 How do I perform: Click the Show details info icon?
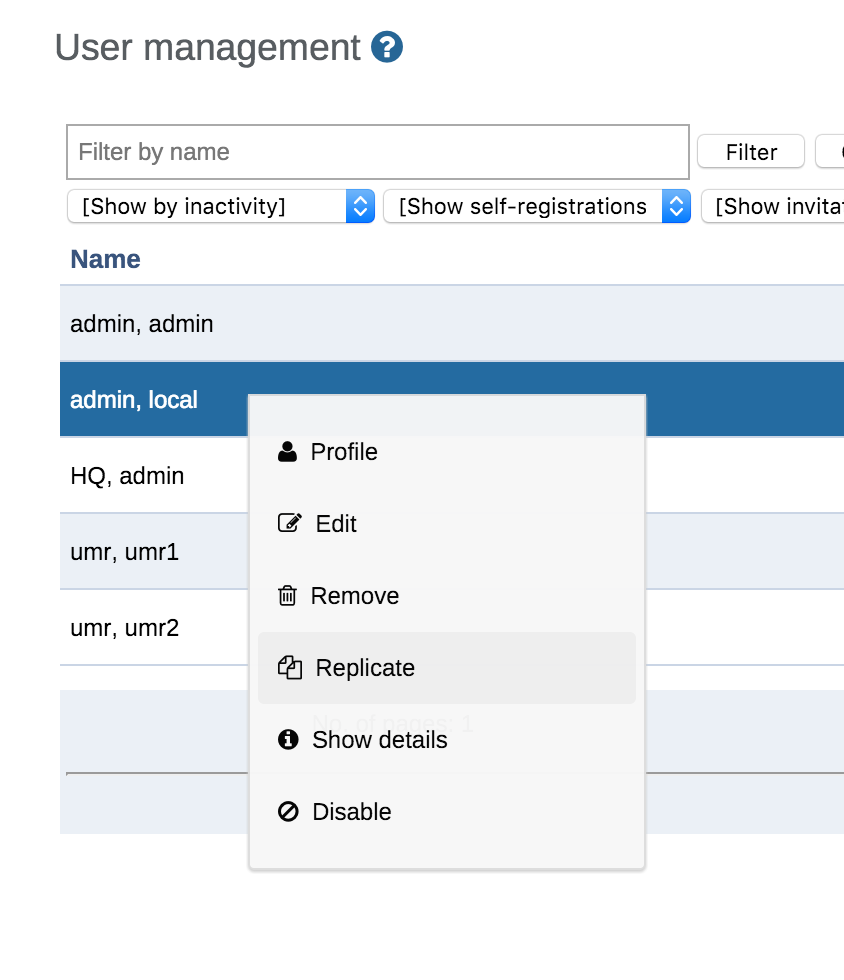(x=288, y=740)
